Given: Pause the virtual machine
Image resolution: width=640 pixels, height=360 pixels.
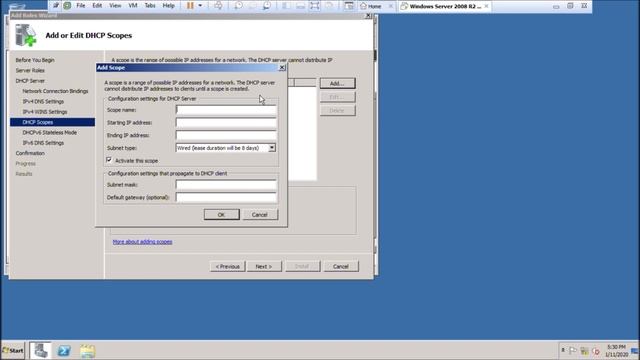Looking at the screenshot, I should coord(190,6).
